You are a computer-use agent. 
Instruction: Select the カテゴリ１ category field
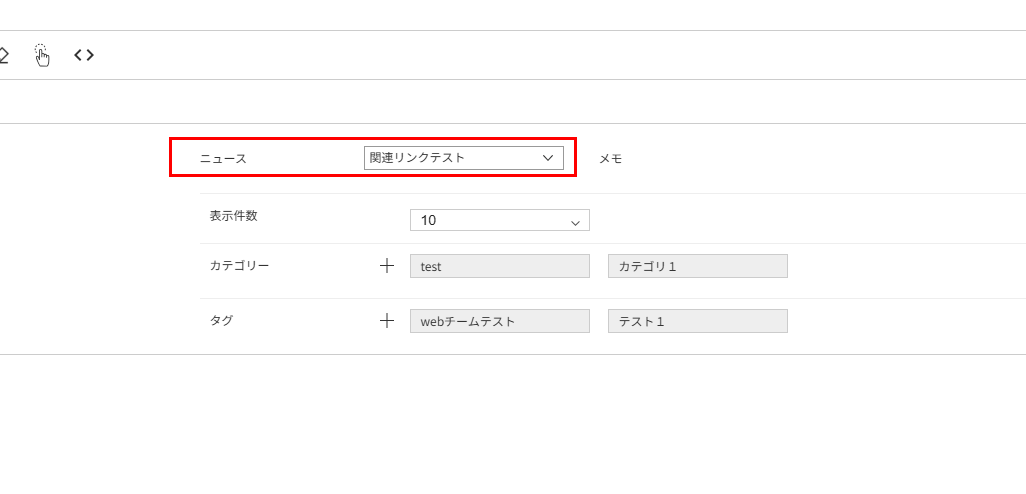698,266
